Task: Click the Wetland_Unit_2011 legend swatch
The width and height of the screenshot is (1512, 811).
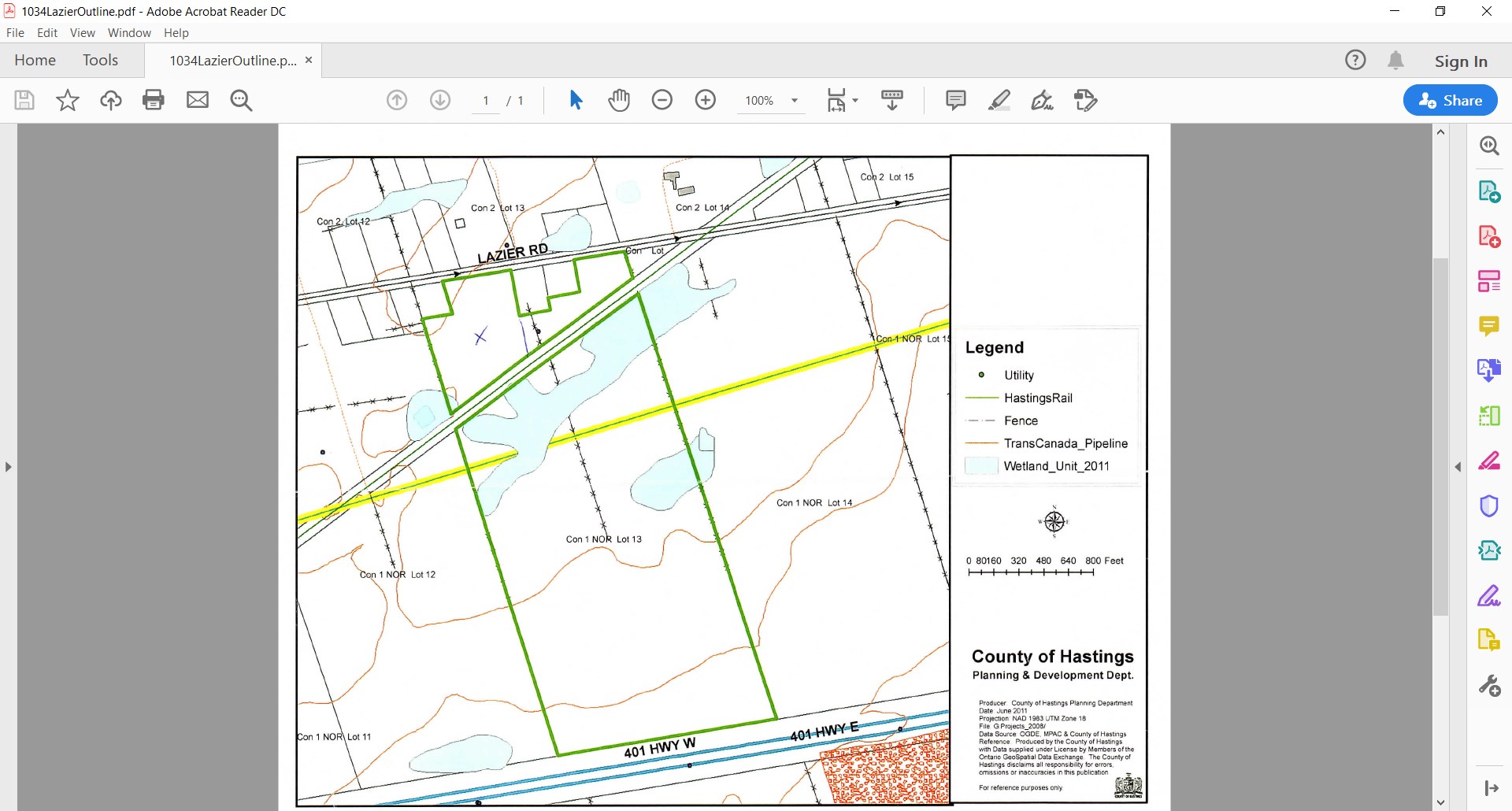Action: [x=981, y=466]
